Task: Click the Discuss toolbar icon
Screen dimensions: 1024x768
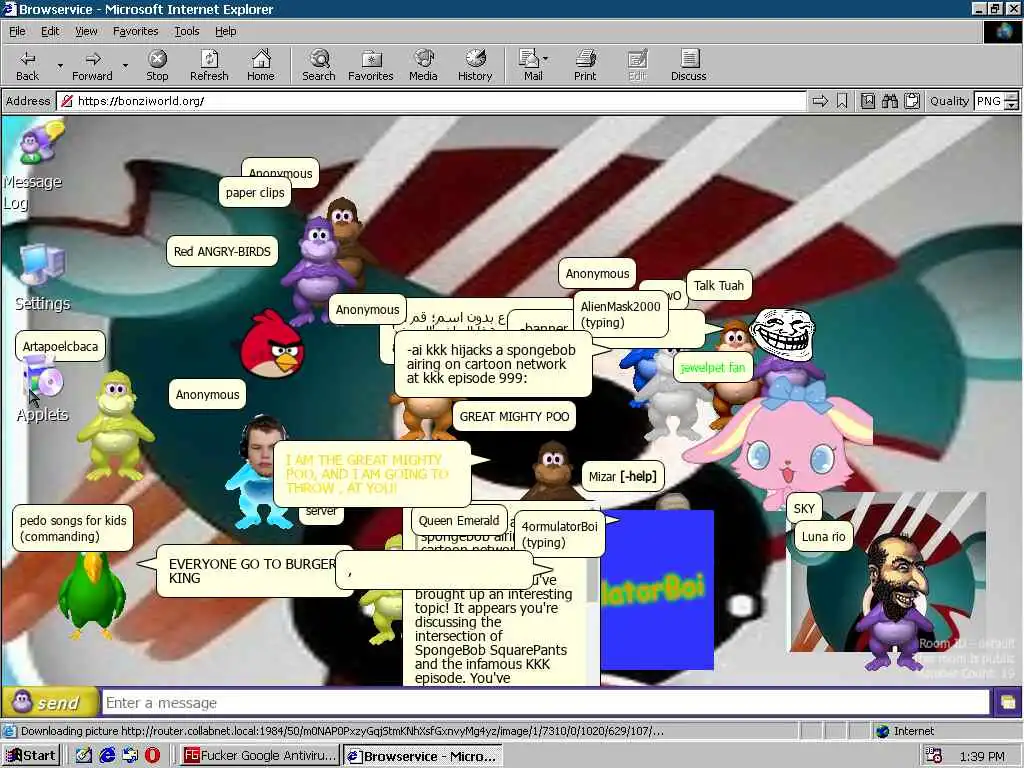Action: point(688,65)
